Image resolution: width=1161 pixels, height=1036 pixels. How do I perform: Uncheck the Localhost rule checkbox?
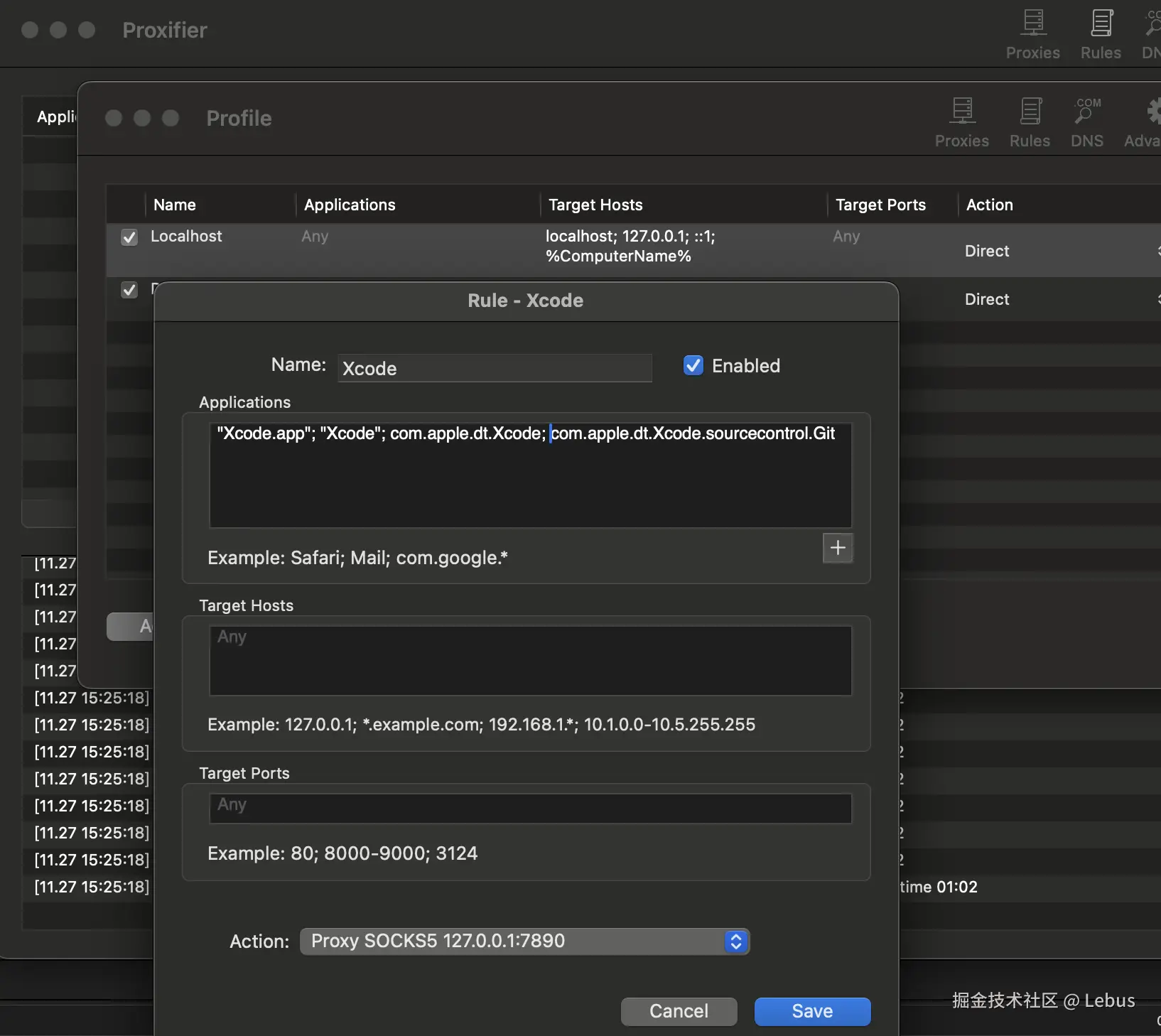click(129, 237)
